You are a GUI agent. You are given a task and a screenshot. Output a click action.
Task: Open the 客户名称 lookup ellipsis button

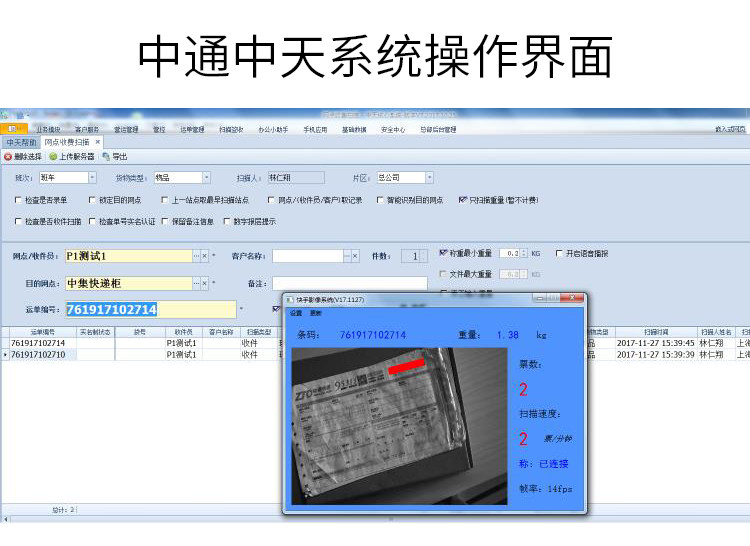(x=347, y=256)
